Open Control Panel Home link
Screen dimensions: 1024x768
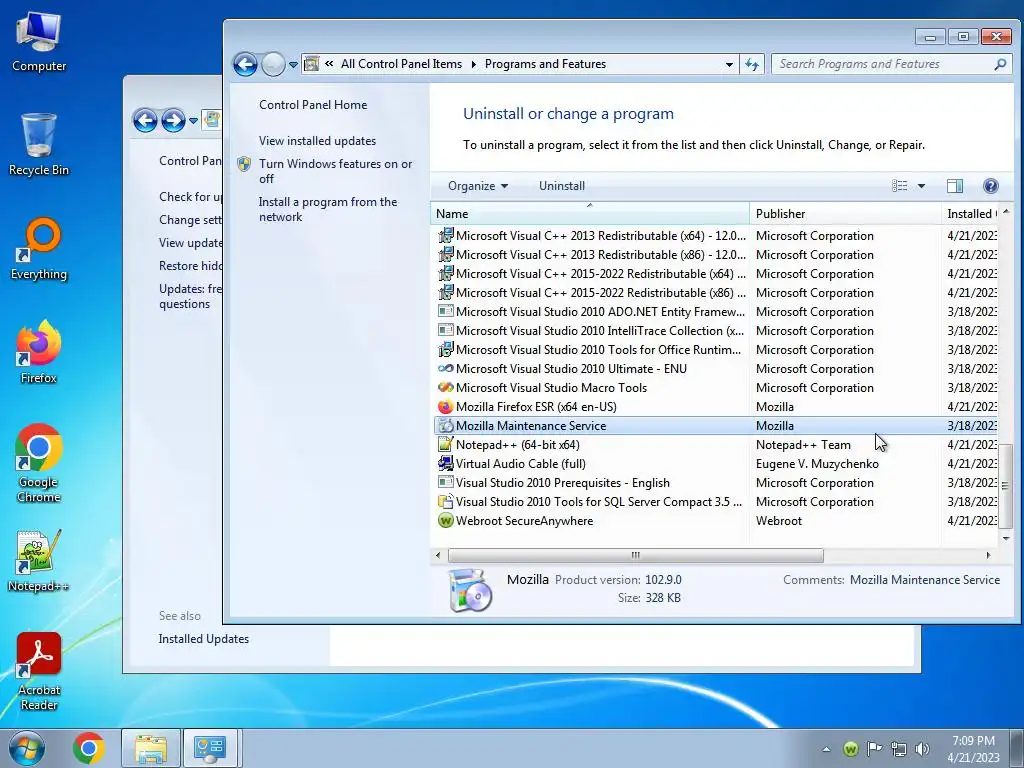[313, 104]
